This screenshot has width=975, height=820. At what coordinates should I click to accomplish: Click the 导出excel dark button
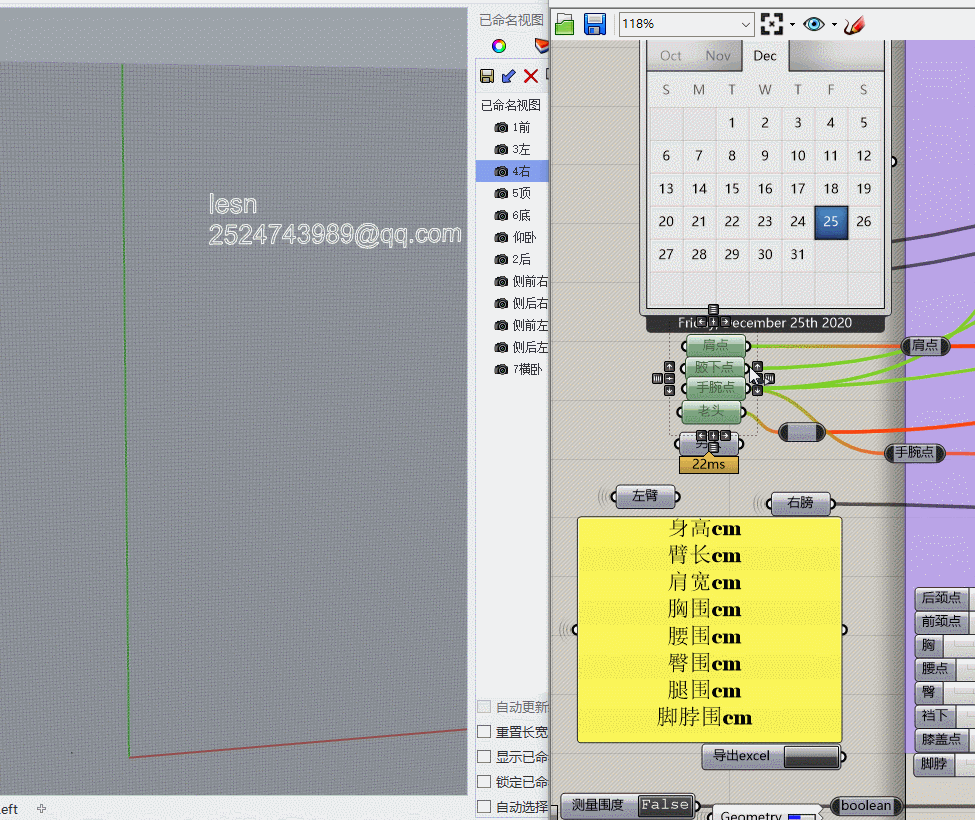(x=811, y=757)
